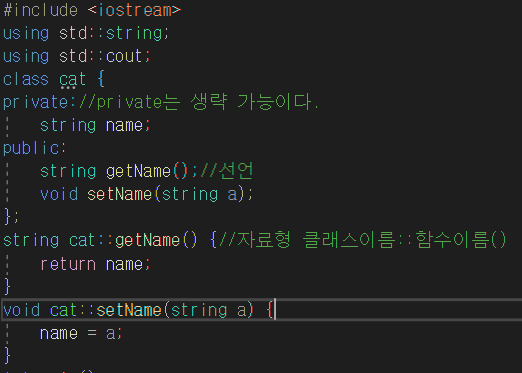This screenshot has width=522, height=373.
Task: Click the 'string getName();' declaration line
Action: tap(147, 171)
